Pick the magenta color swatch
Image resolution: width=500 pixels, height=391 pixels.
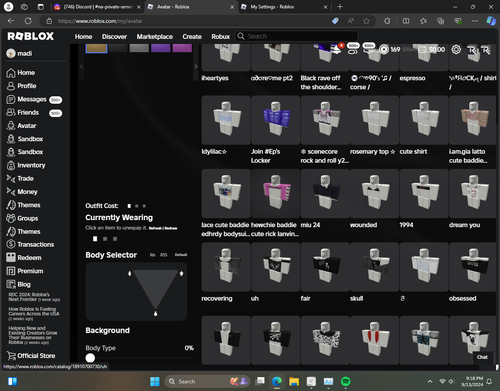point(182,48)
